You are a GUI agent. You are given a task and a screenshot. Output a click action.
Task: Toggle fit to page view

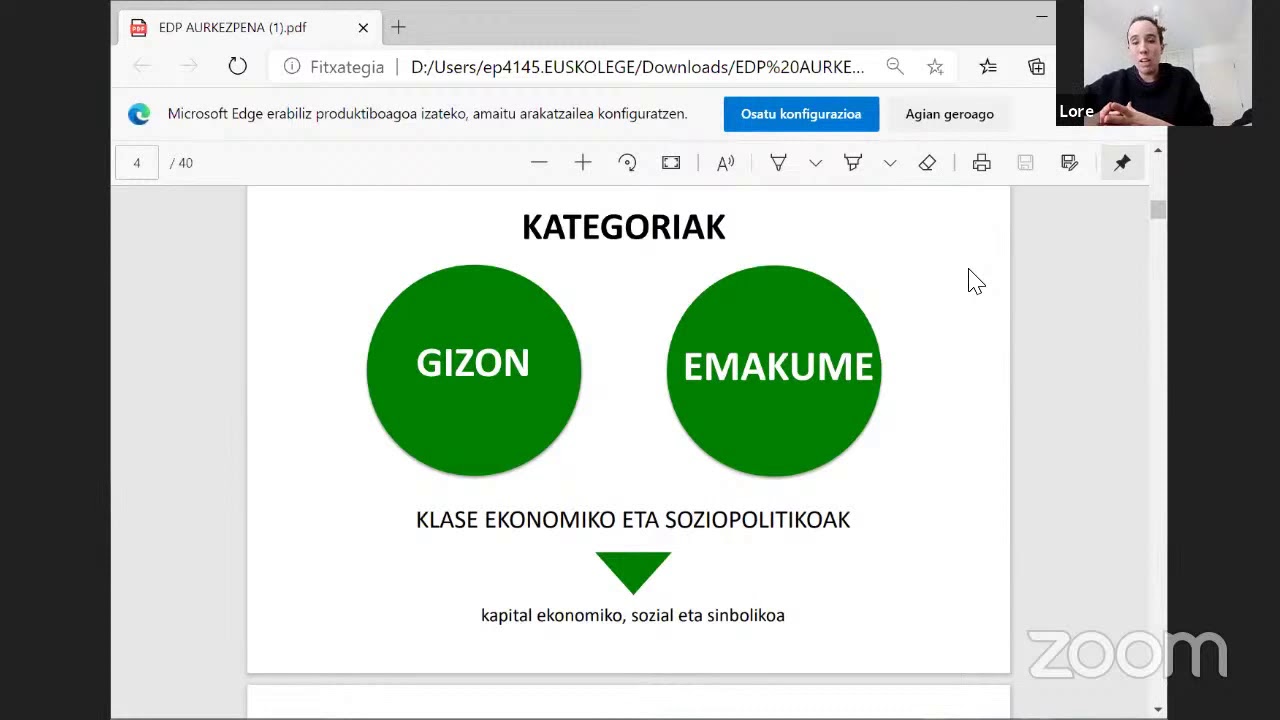pos(671,163)
